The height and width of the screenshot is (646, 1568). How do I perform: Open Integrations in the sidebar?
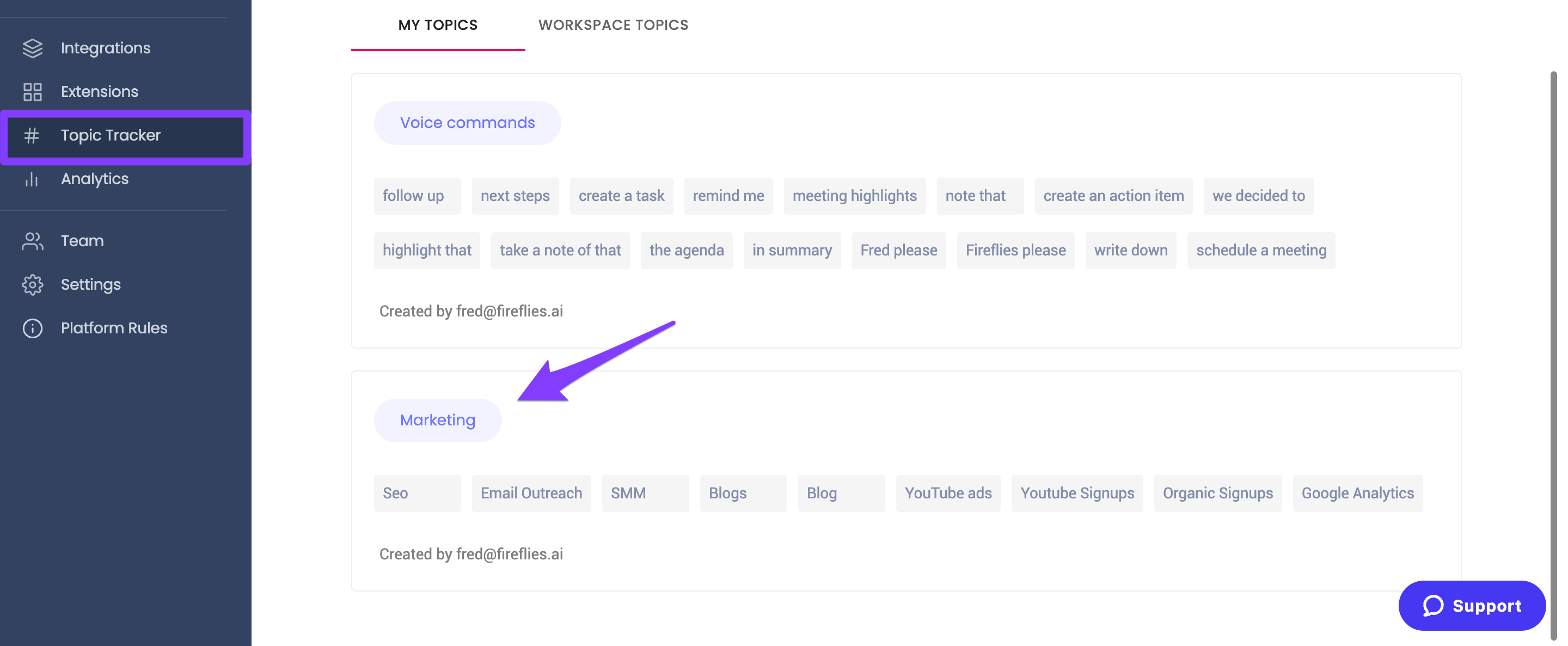click(x=125, y=48)
